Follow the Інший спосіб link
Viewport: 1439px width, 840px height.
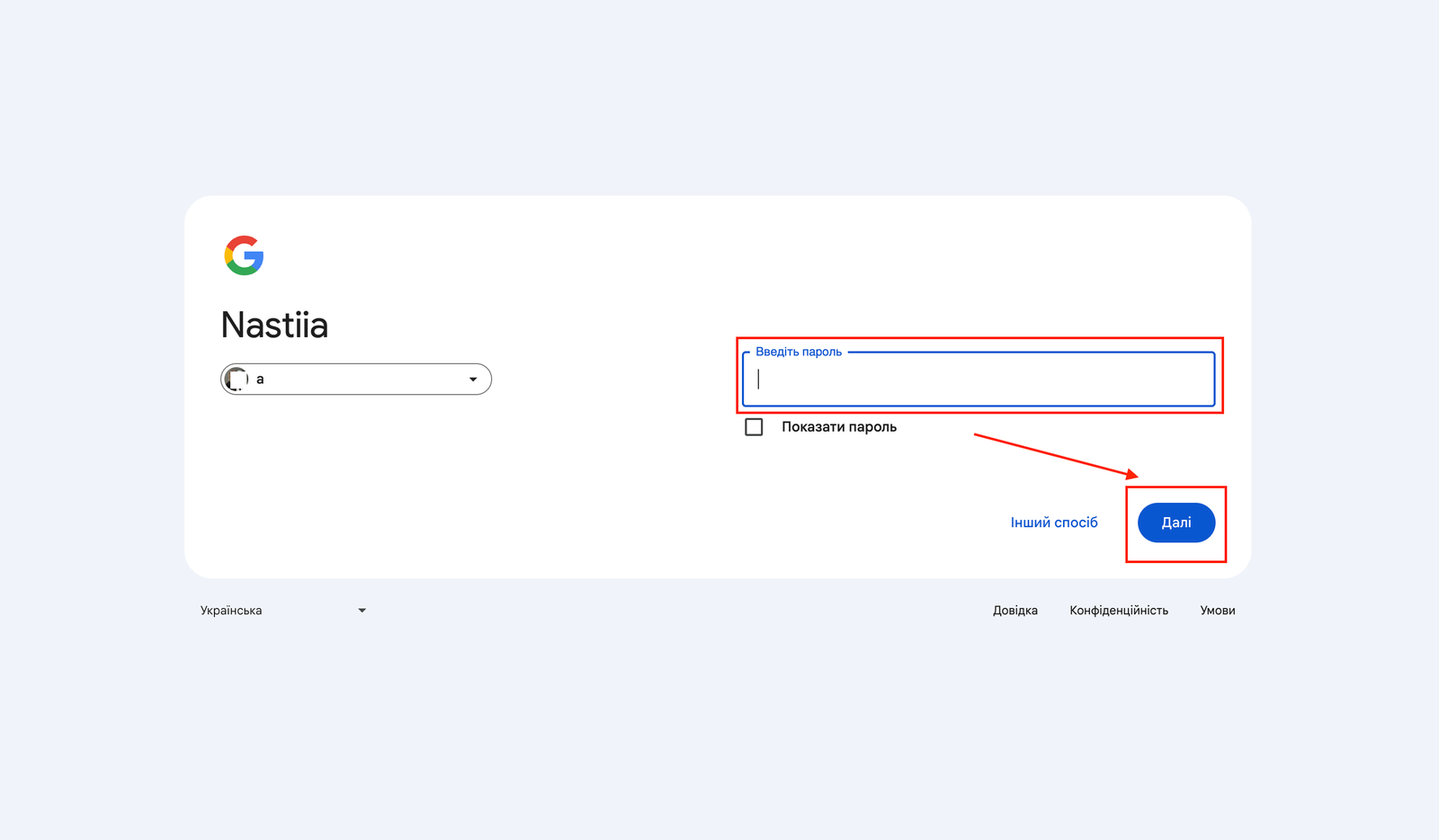[x=1054, y=523]
